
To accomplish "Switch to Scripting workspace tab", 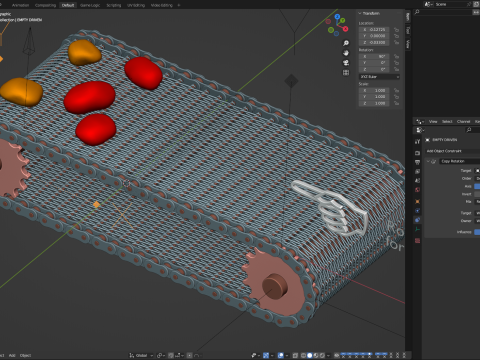I will [114, 5].
